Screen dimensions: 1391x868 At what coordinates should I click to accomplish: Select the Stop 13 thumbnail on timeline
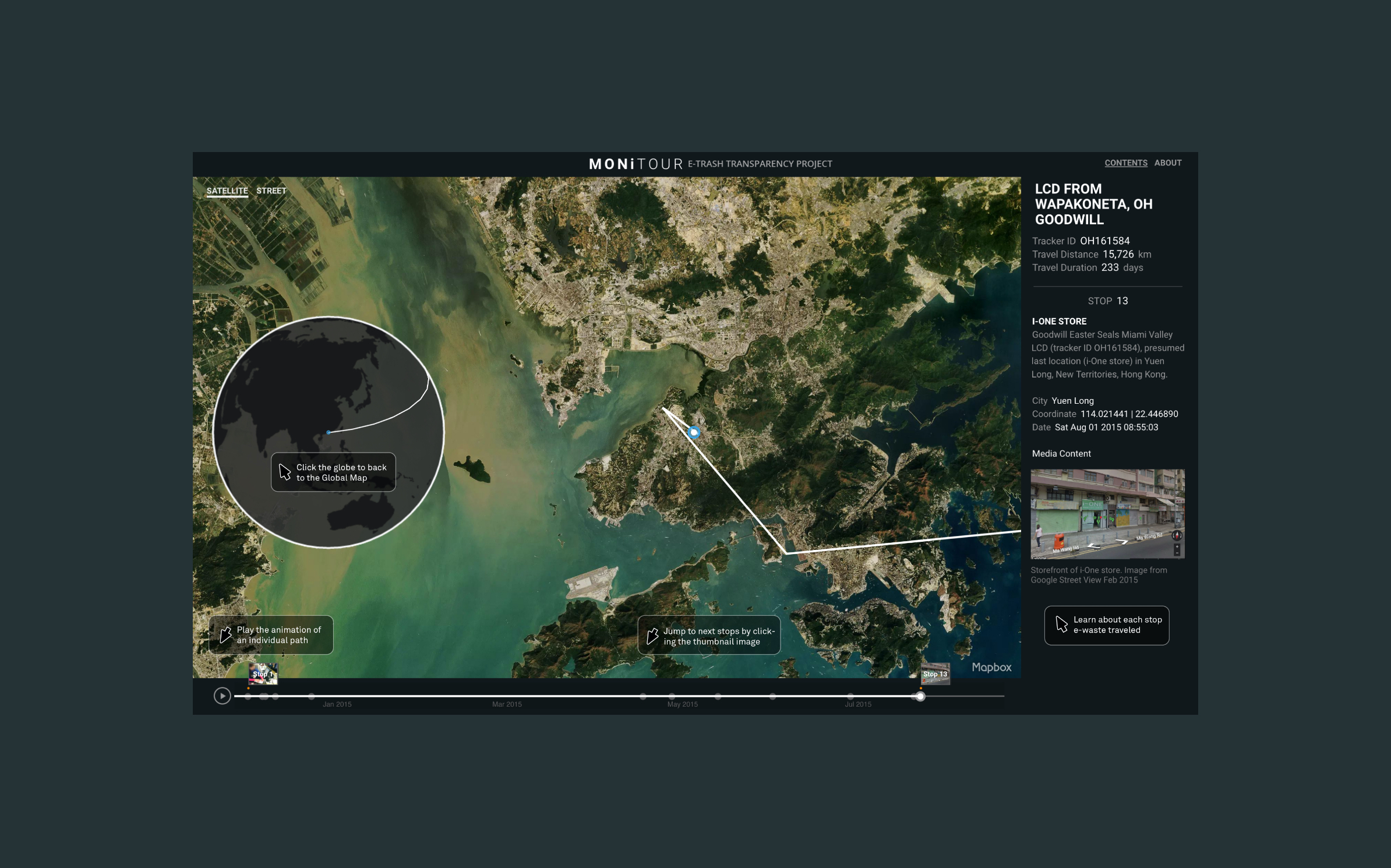pos(935,673)
